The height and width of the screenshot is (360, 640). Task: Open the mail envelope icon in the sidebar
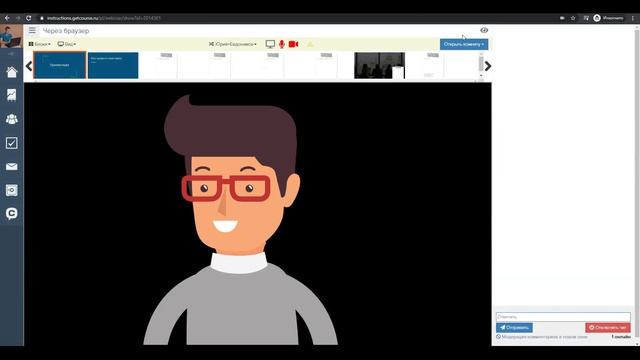pyautogui.click(x=11, y=167)
